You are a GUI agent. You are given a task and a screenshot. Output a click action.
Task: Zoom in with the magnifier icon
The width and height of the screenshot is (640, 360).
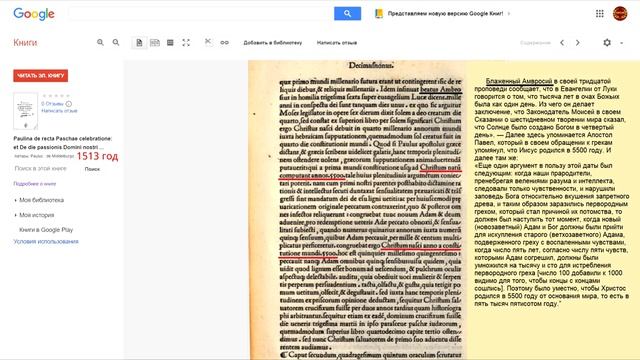[100, 42]
